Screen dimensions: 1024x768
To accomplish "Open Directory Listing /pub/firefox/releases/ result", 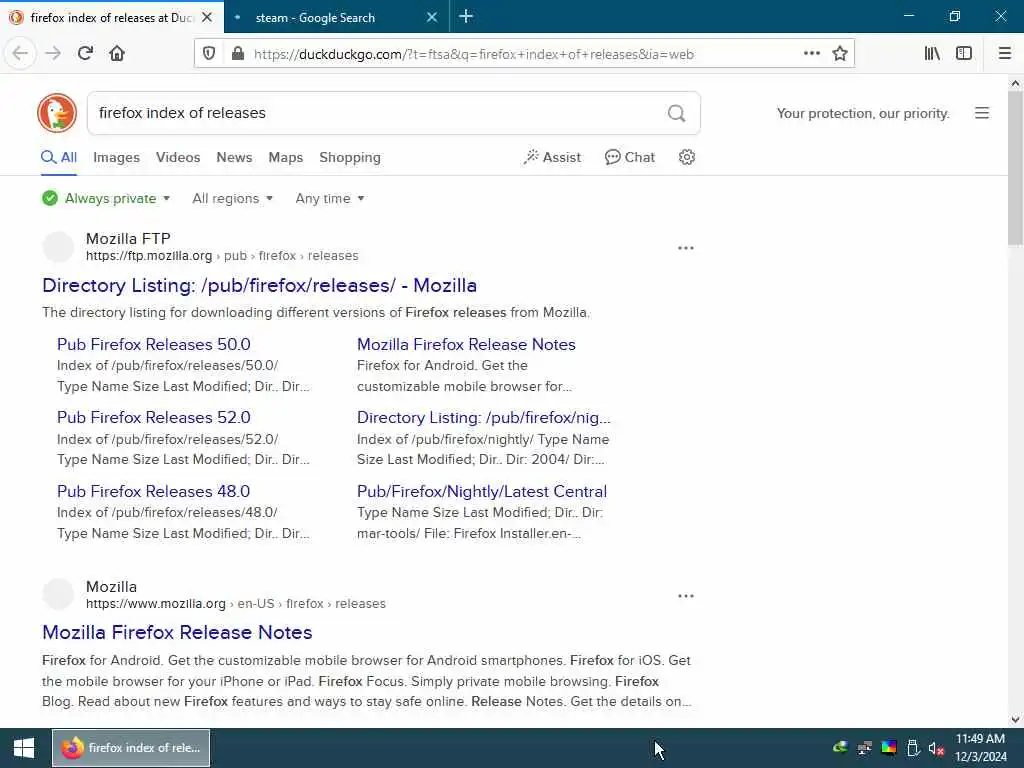I will (x=259, y=285).
